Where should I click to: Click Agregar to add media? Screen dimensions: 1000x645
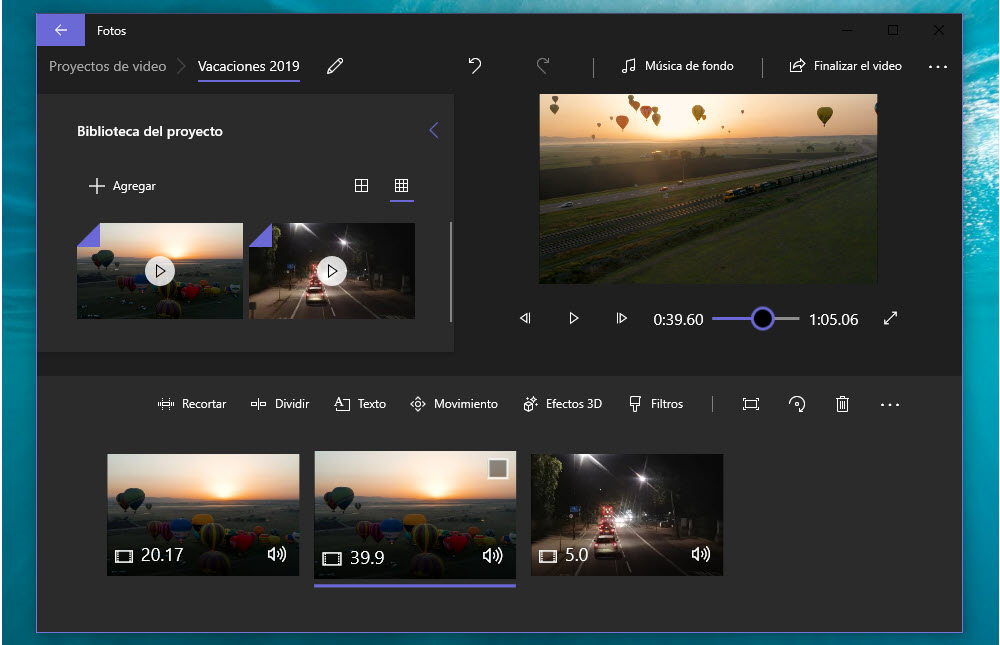[x=122, y=186]
